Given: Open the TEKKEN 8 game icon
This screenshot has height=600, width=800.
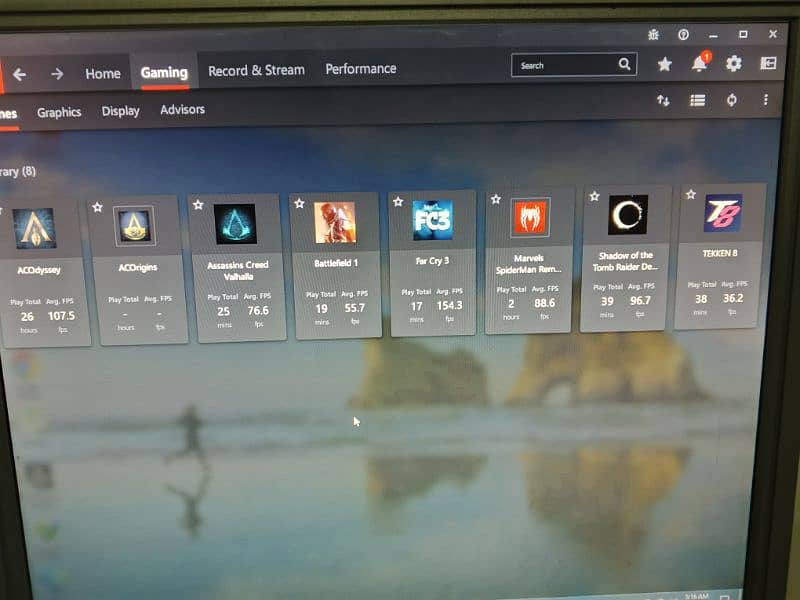Looking at the screenshot, I should 723,213.
